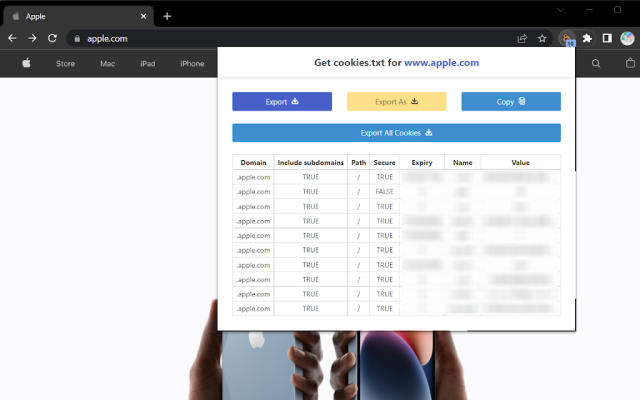Reload the page with refresh icon

(52, 38)
